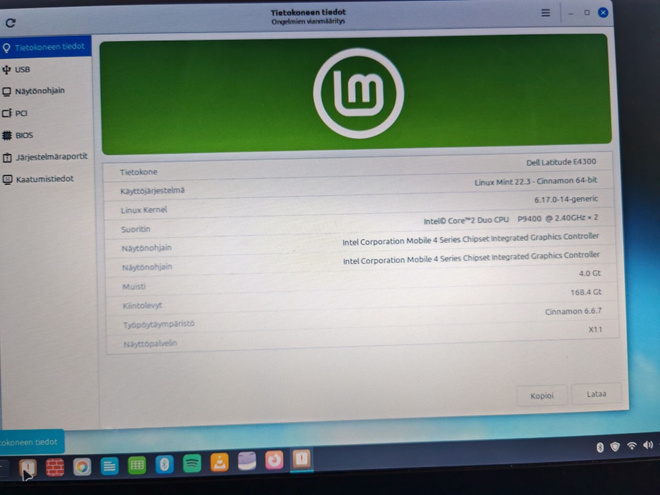Click the Kopioi button

[x=542, y=396]
